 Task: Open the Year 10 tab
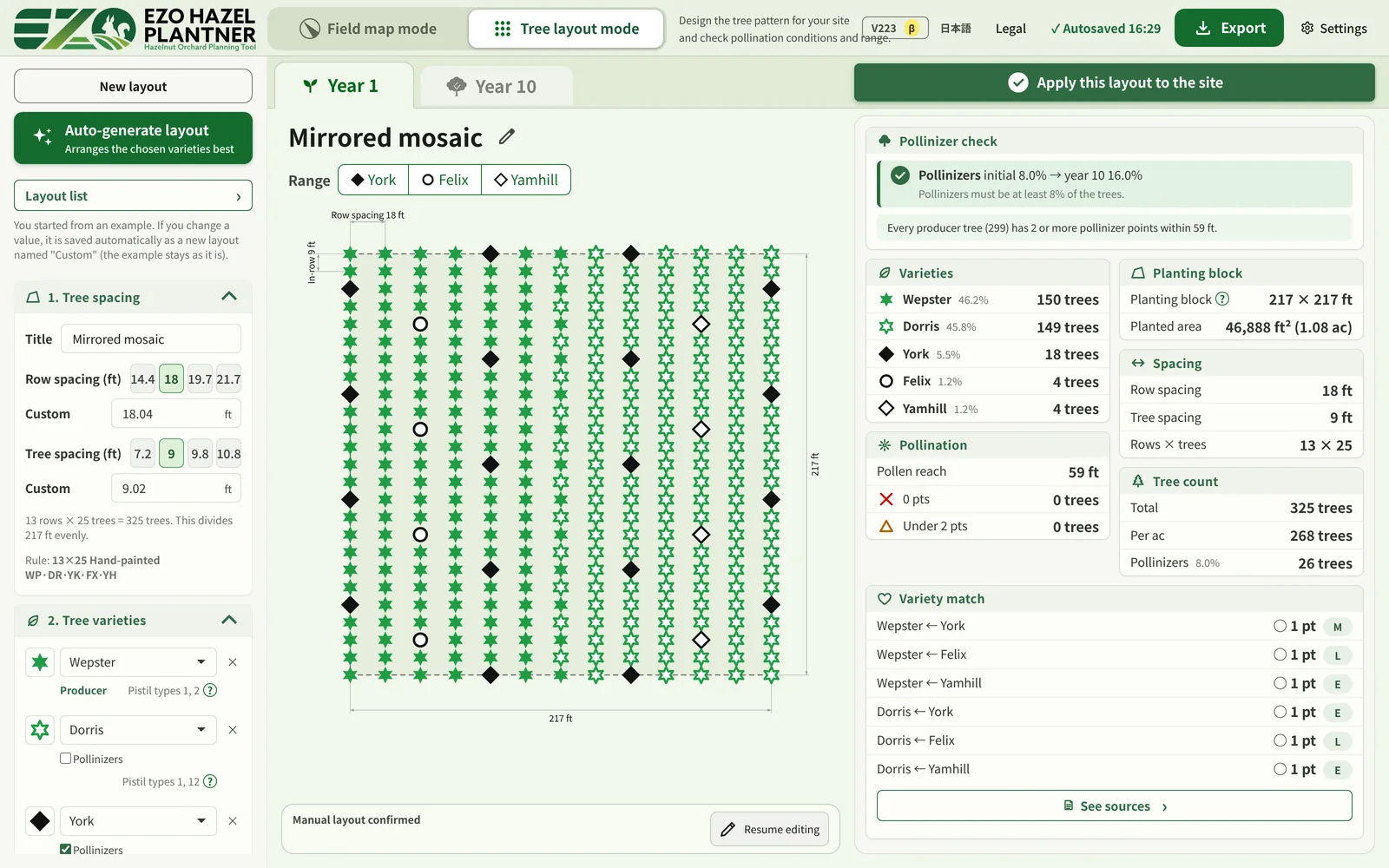click(496, 86)
